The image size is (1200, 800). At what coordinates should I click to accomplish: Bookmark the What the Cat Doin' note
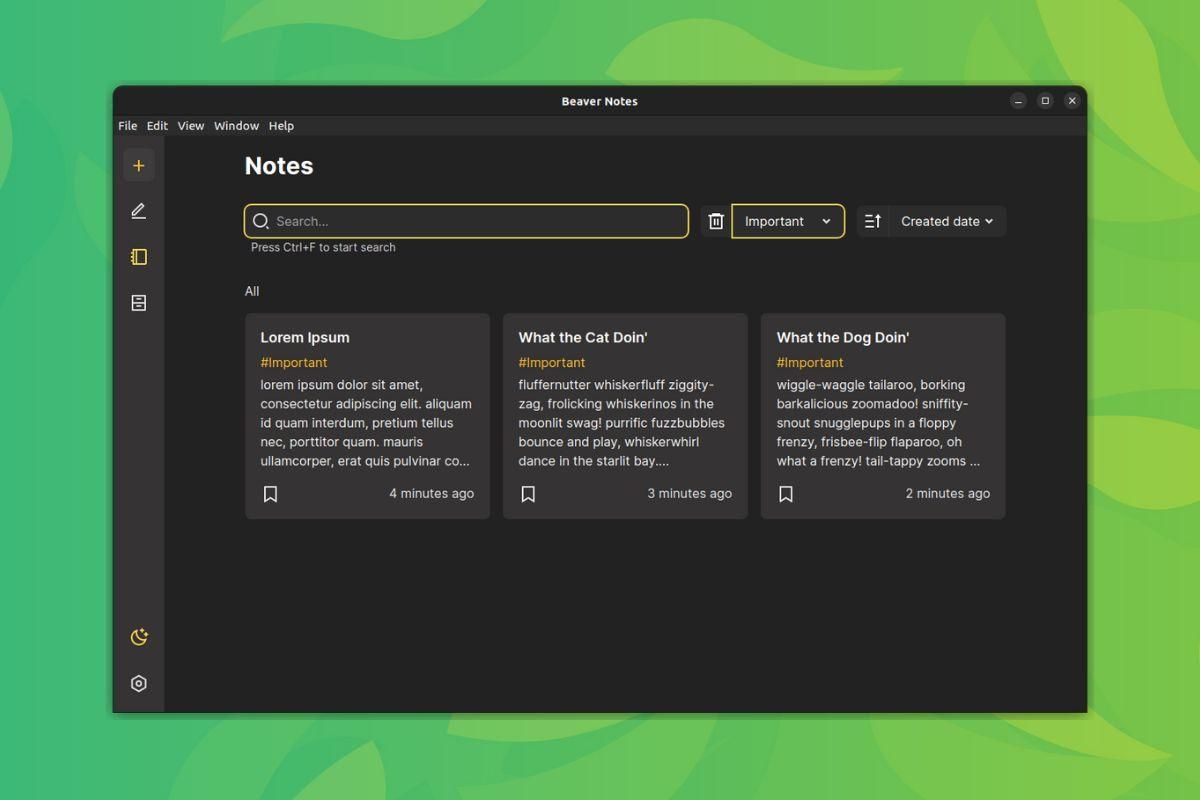528,493
